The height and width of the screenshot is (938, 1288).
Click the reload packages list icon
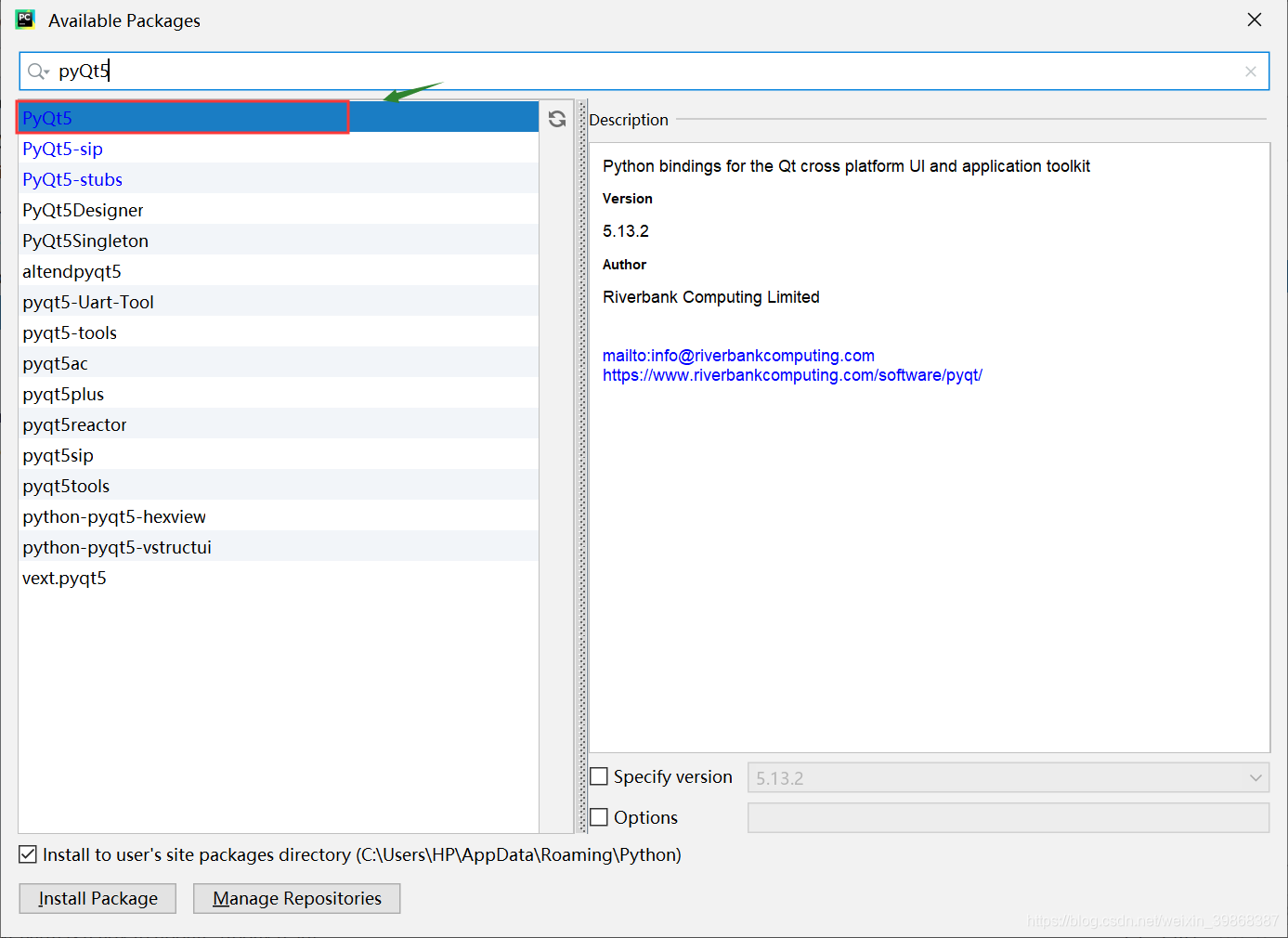coord(557,119)
